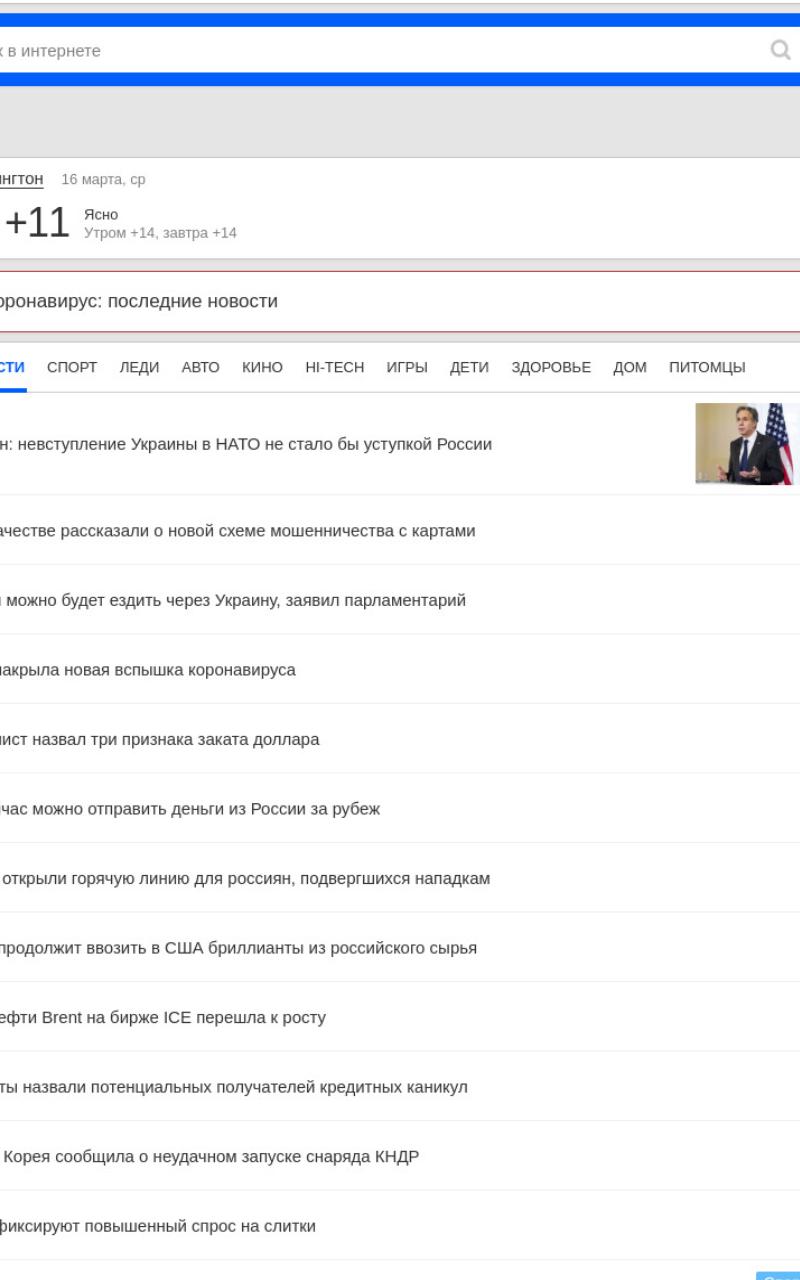Open headline about Ukraine and NATO

(245, 444)
